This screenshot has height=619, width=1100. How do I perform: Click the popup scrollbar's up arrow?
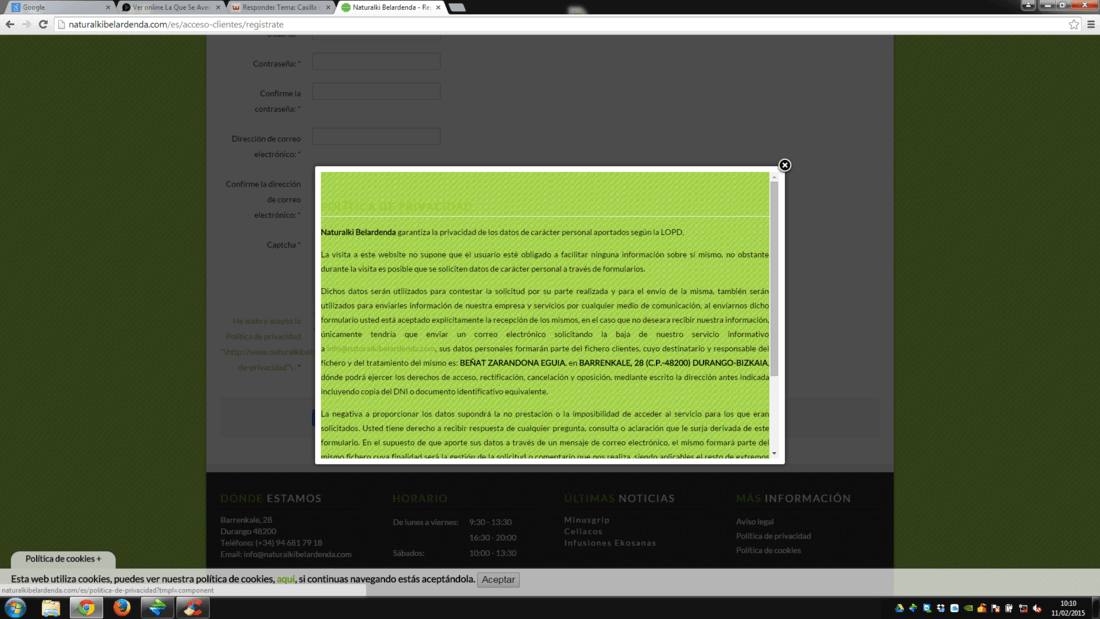pos(774,177)
